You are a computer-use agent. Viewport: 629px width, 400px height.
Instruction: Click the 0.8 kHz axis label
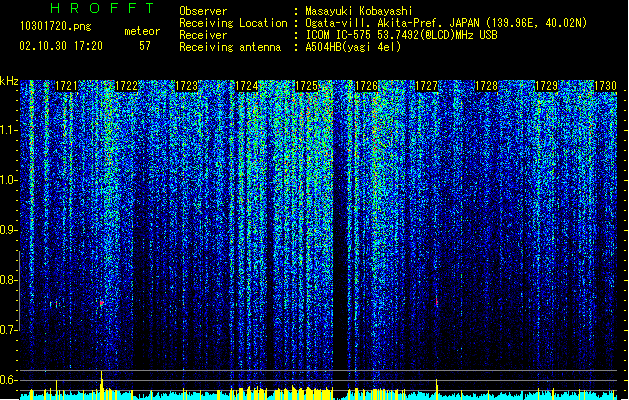9,280
